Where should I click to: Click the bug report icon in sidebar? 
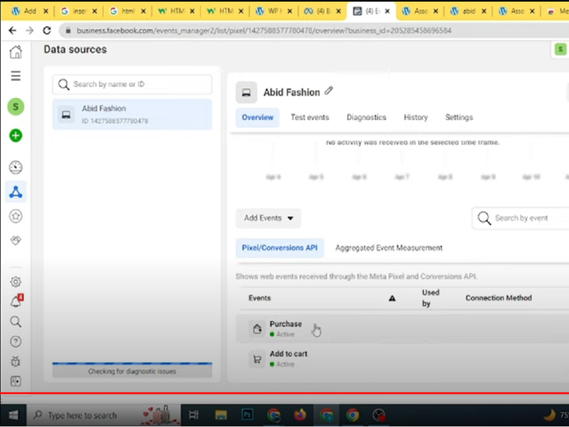pyautogui.click(x=16, y=361)
